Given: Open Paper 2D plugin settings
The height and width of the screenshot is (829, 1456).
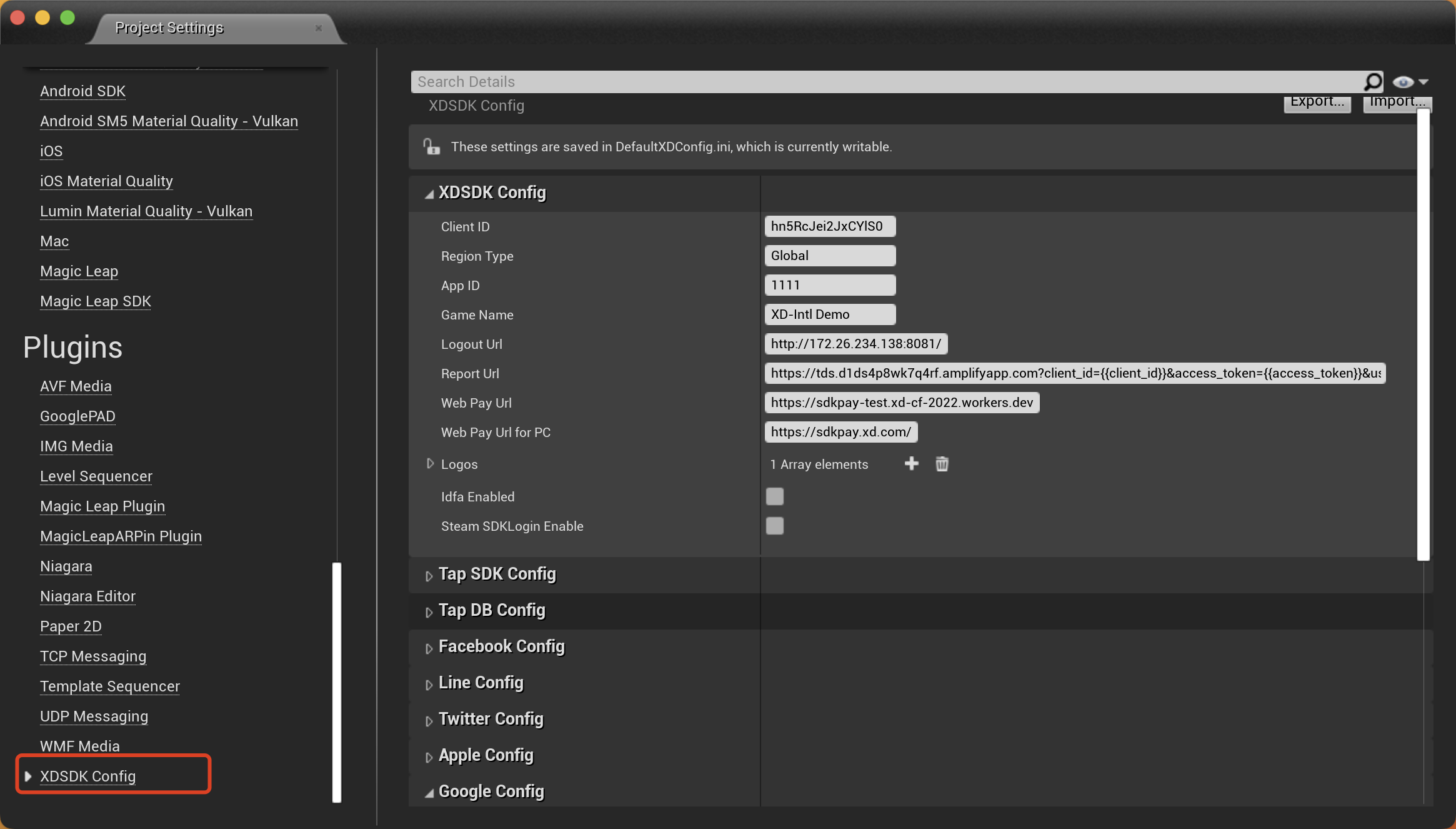Looking at the screenshot, I should tap(71, 626).
